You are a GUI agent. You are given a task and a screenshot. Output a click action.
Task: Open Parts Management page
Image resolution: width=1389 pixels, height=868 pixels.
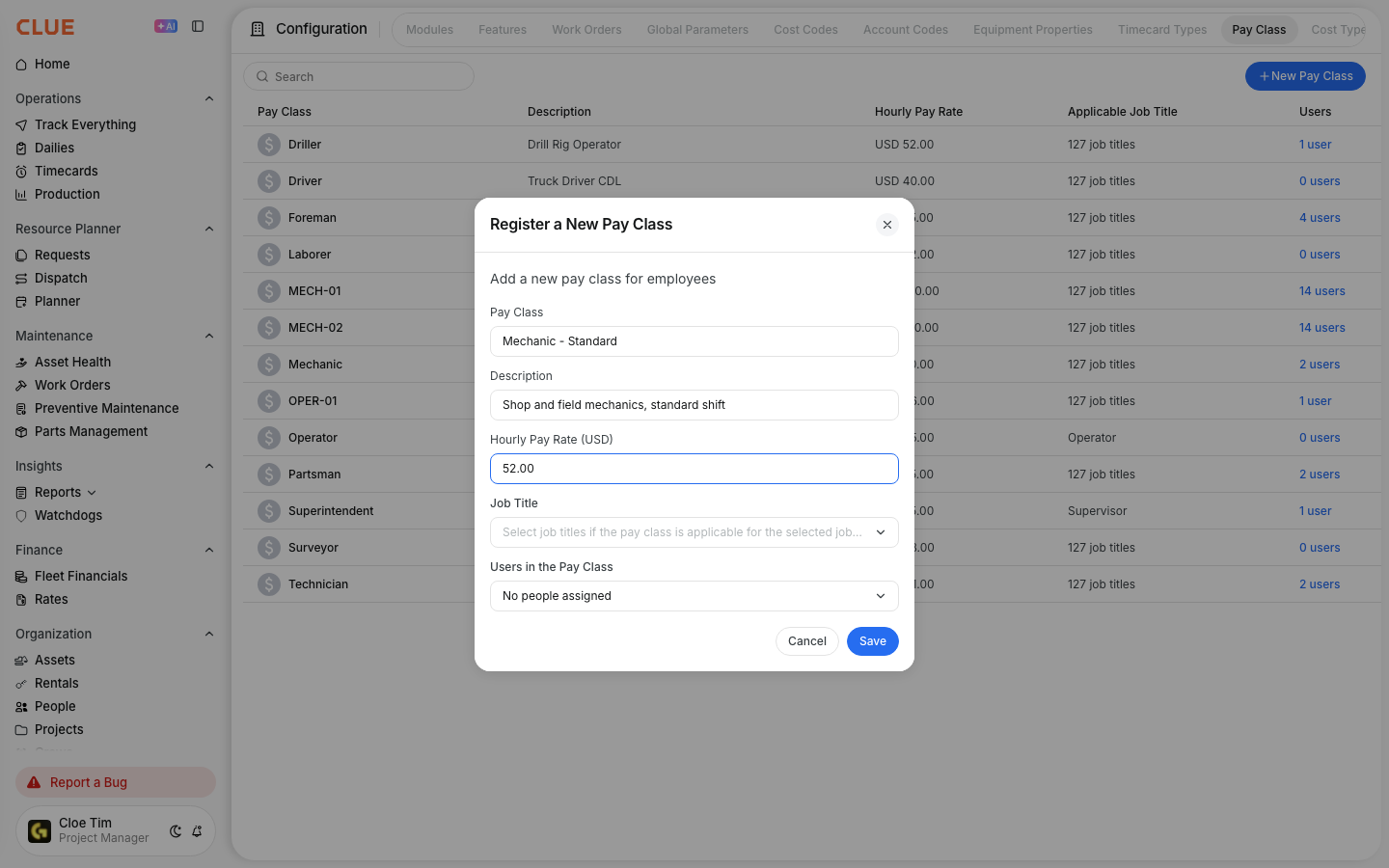tap(91, 431)
